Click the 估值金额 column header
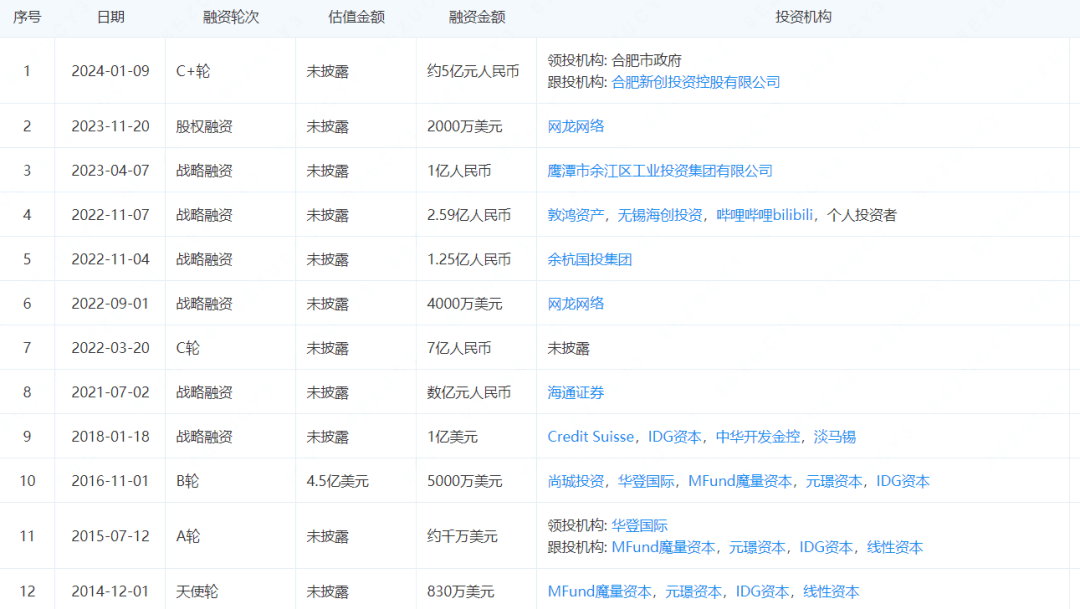1080x609 pixels. coord(356,17)
